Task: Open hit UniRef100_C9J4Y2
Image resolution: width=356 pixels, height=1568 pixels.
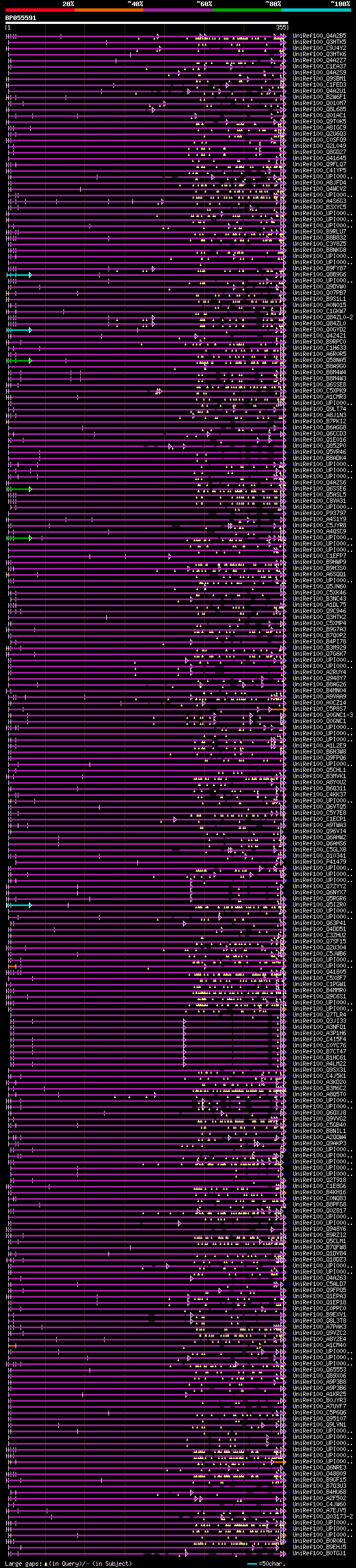Action: (319, 48)
